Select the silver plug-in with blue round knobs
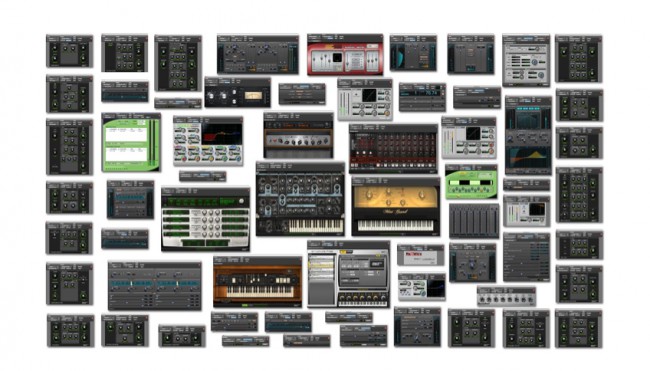650x371 pixels. pyautogui.click(x=526, y=61)
